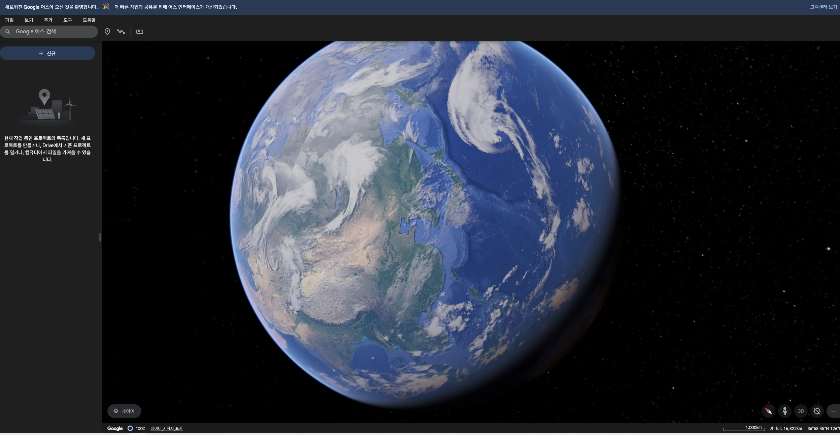Open the data attribution link in the status bar
The width and height of the screenshot is (840, 435).
(x=167, y=429)
